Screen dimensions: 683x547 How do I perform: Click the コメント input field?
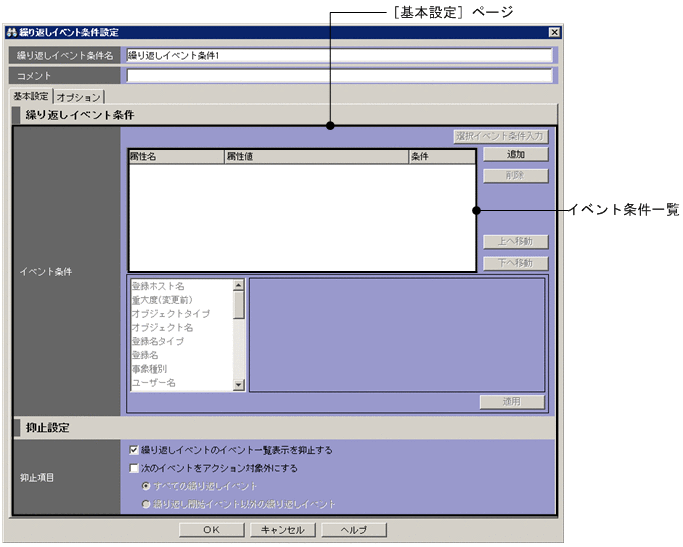(339, 75)
